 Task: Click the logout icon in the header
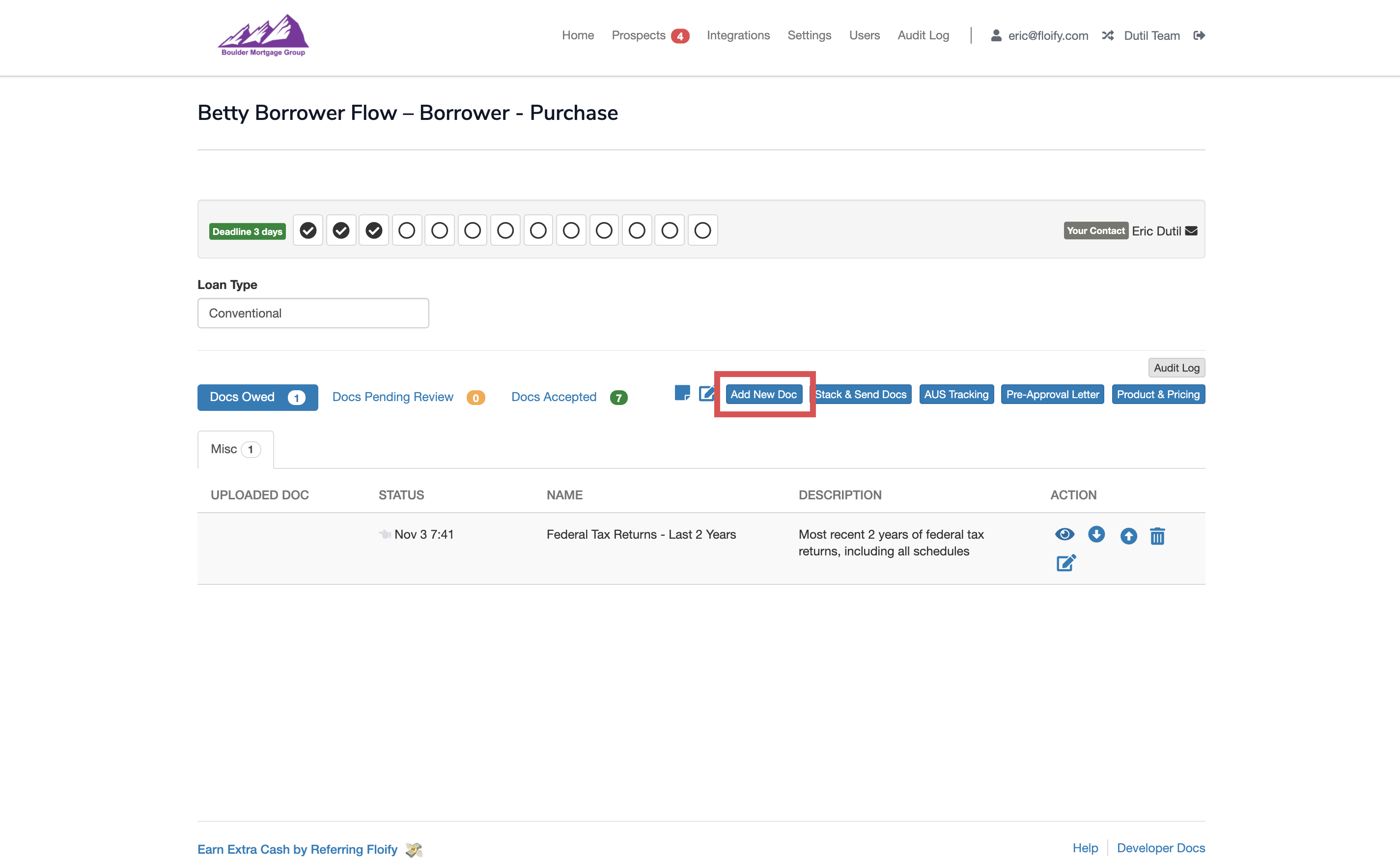pyautogui.click(x=1200, y=35)
